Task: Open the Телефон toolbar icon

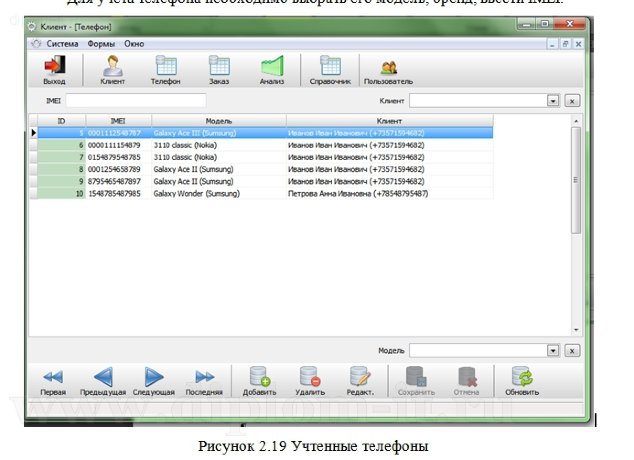Action: click(166, 69)
